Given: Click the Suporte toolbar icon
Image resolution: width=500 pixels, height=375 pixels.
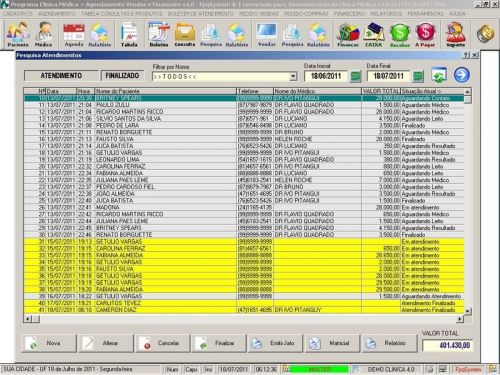Looking at the screenshot, I should (455, 34).
